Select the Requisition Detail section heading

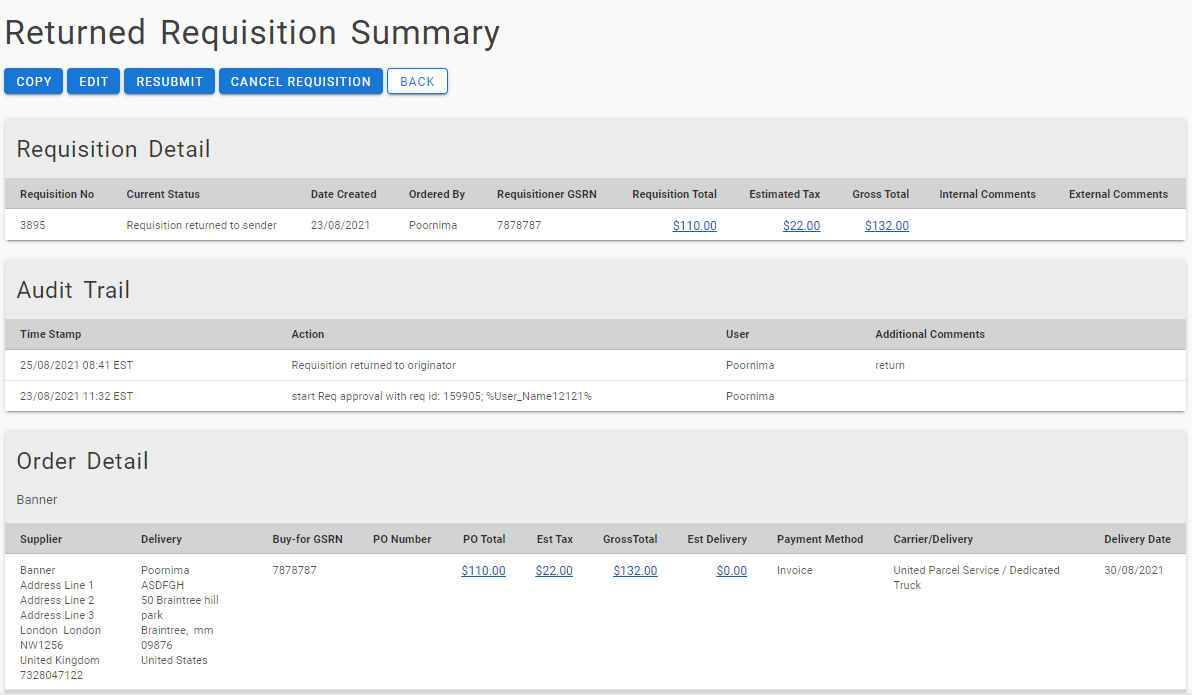click(113, 149)
